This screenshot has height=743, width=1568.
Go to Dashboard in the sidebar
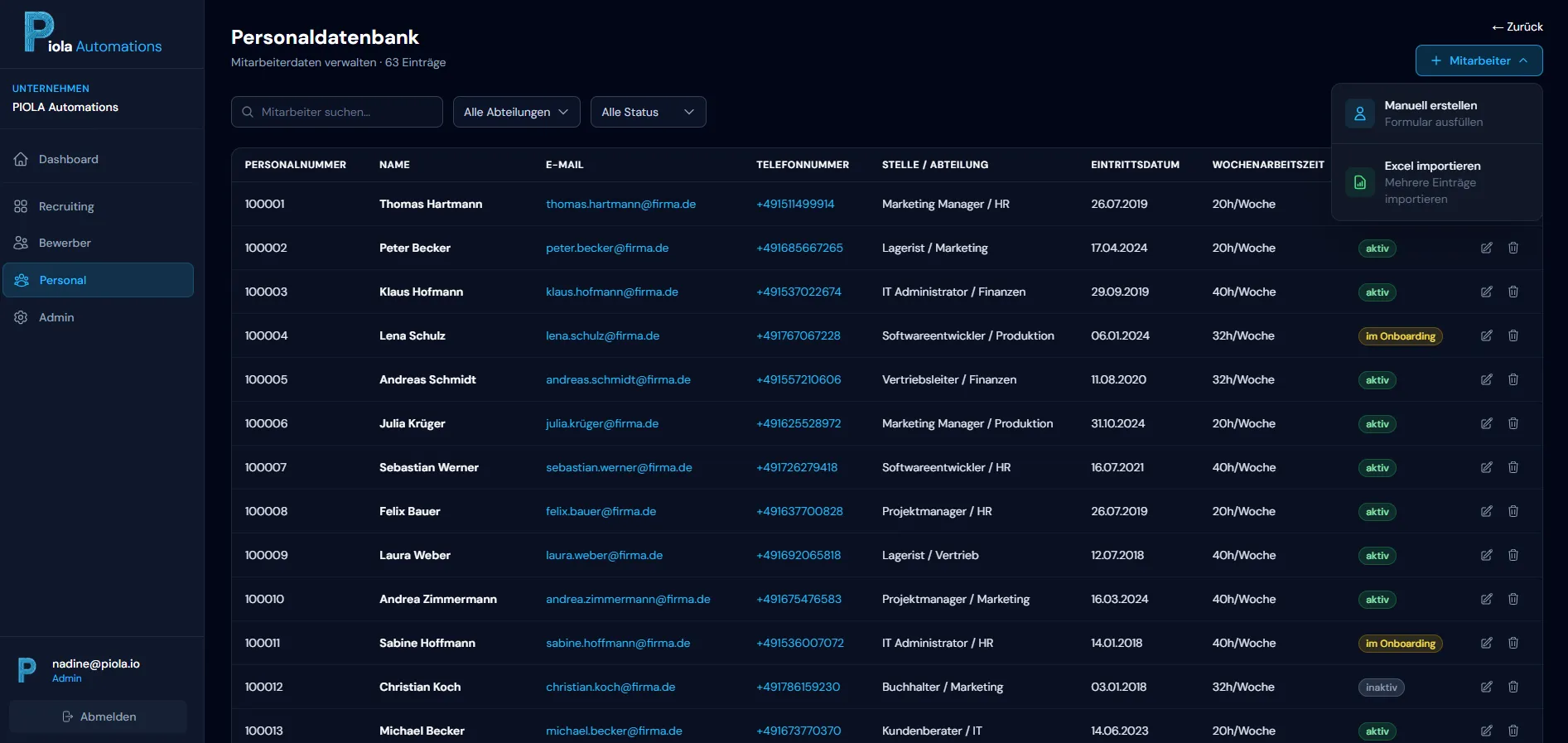pos(68,159)
